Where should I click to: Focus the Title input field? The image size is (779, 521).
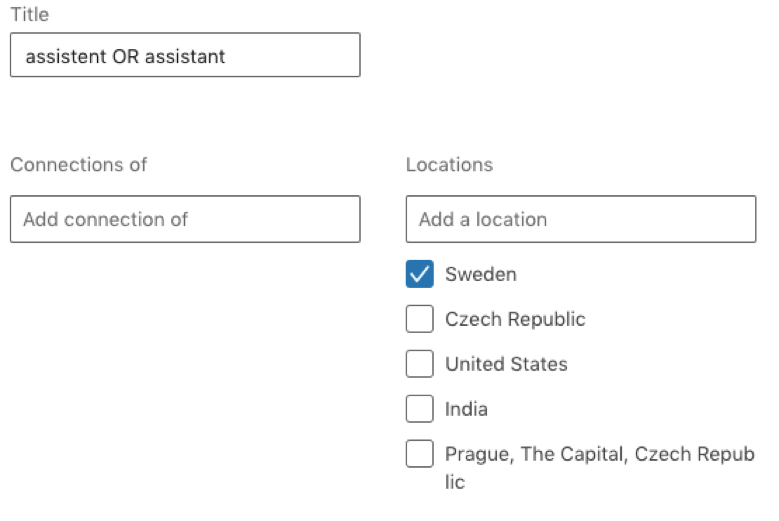[x=185, y=55]
